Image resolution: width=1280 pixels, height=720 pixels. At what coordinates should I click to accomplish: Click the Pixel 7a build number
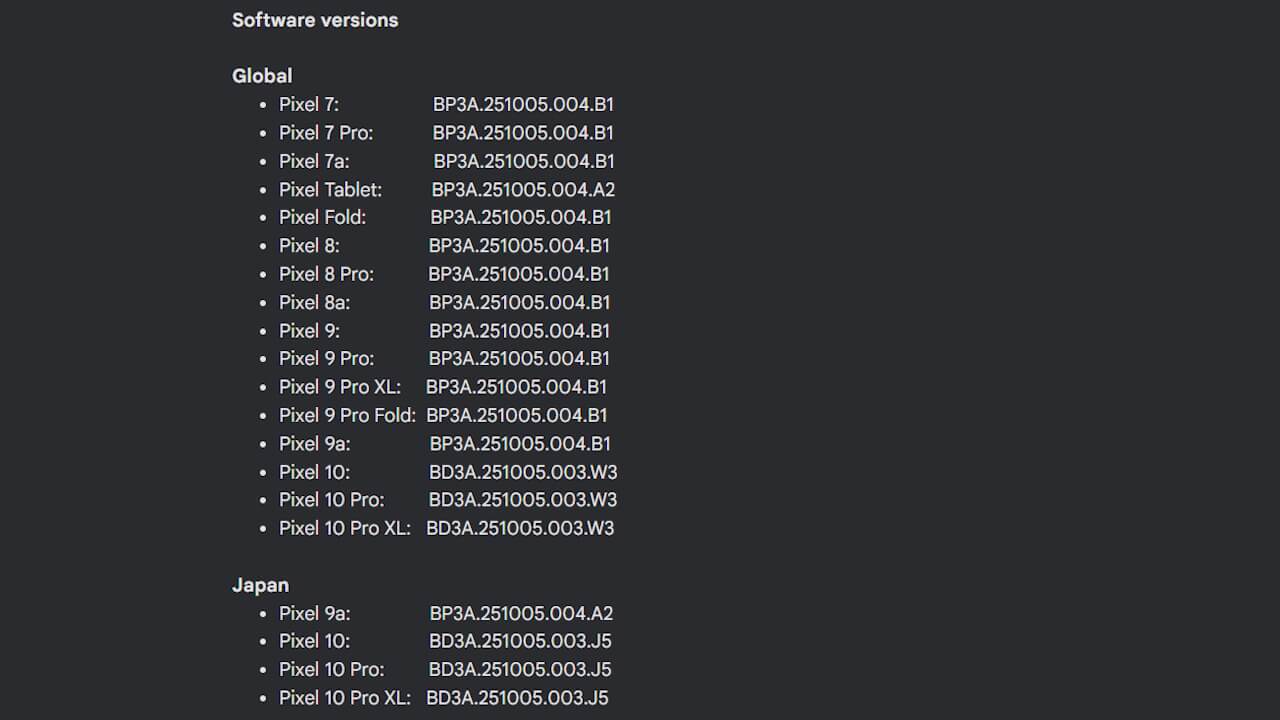tap(524, 161)
